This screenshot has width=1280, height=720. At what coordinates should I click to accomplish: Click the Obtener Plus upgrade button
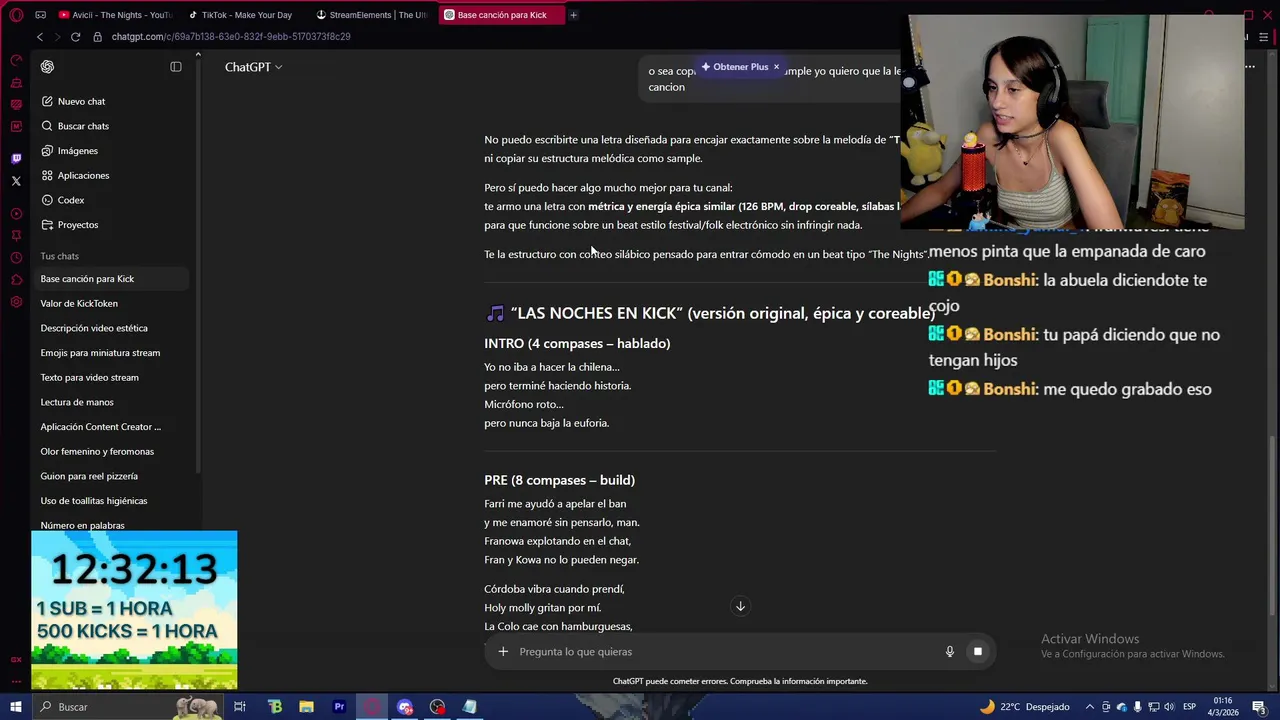click(735, 67)
